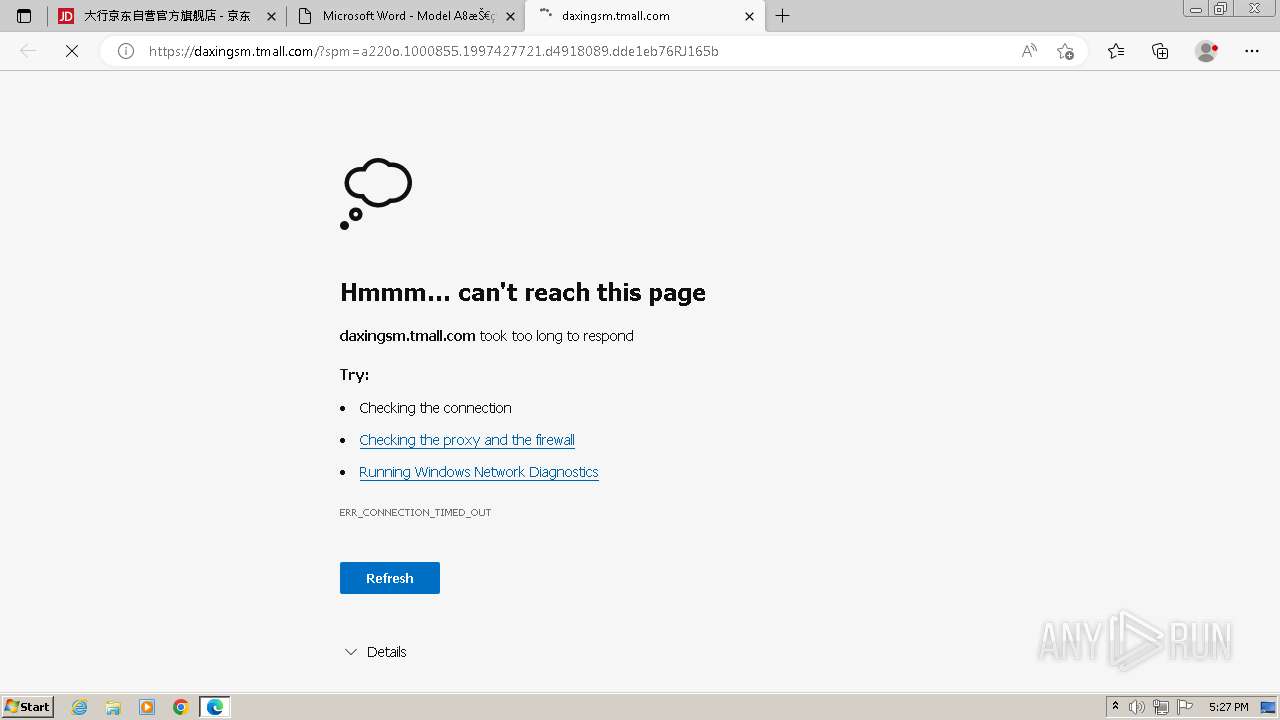The width and height of the screenshot is (1280, 720).
Task: Close the JD store tab
Action: click(271, 16)
